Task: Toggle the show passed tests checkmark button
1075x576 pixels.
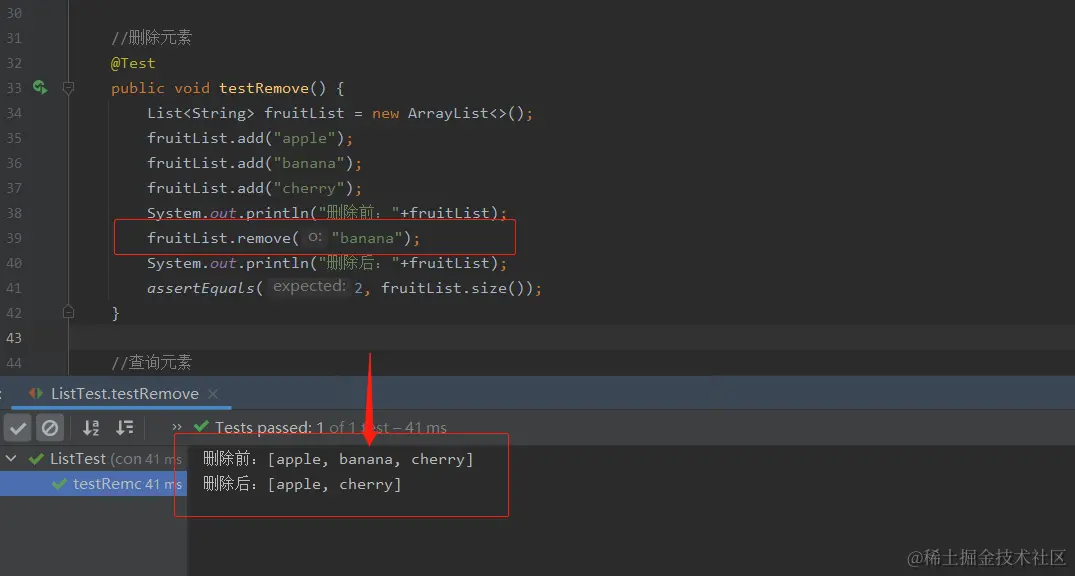Action: [x=18, y=428]
